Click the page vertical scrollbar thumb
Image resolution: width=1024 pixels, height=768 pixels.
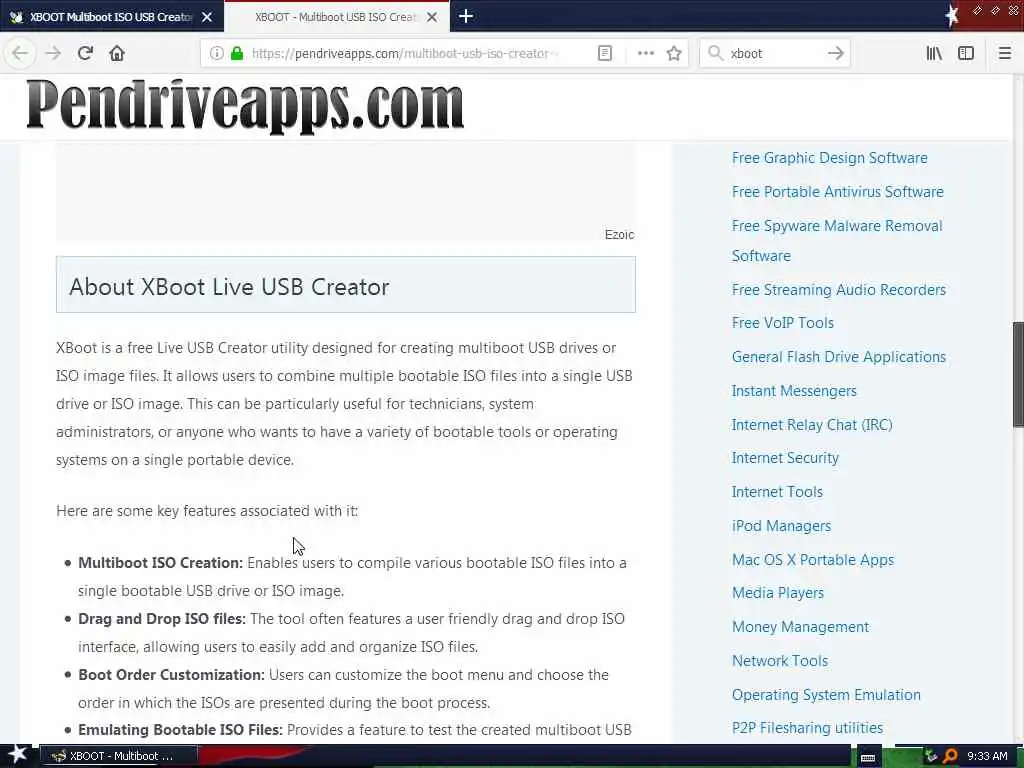1018,374
